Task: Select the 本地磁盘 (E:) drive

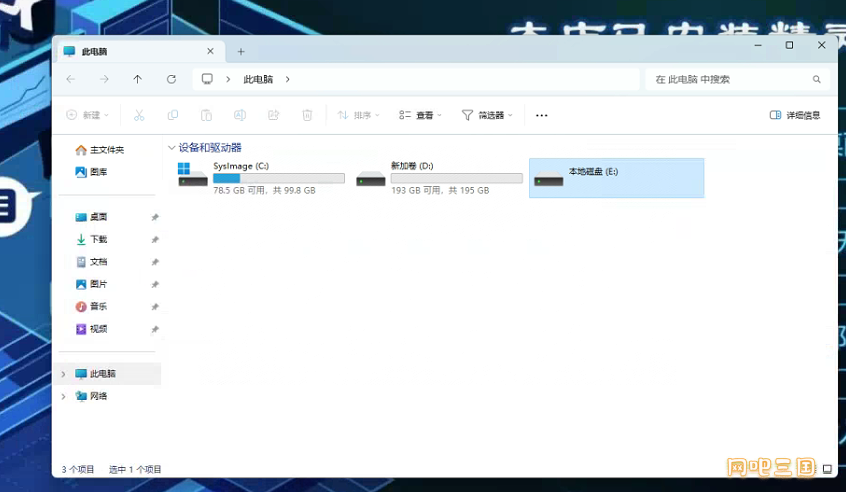Action: (x=617, y=178)
